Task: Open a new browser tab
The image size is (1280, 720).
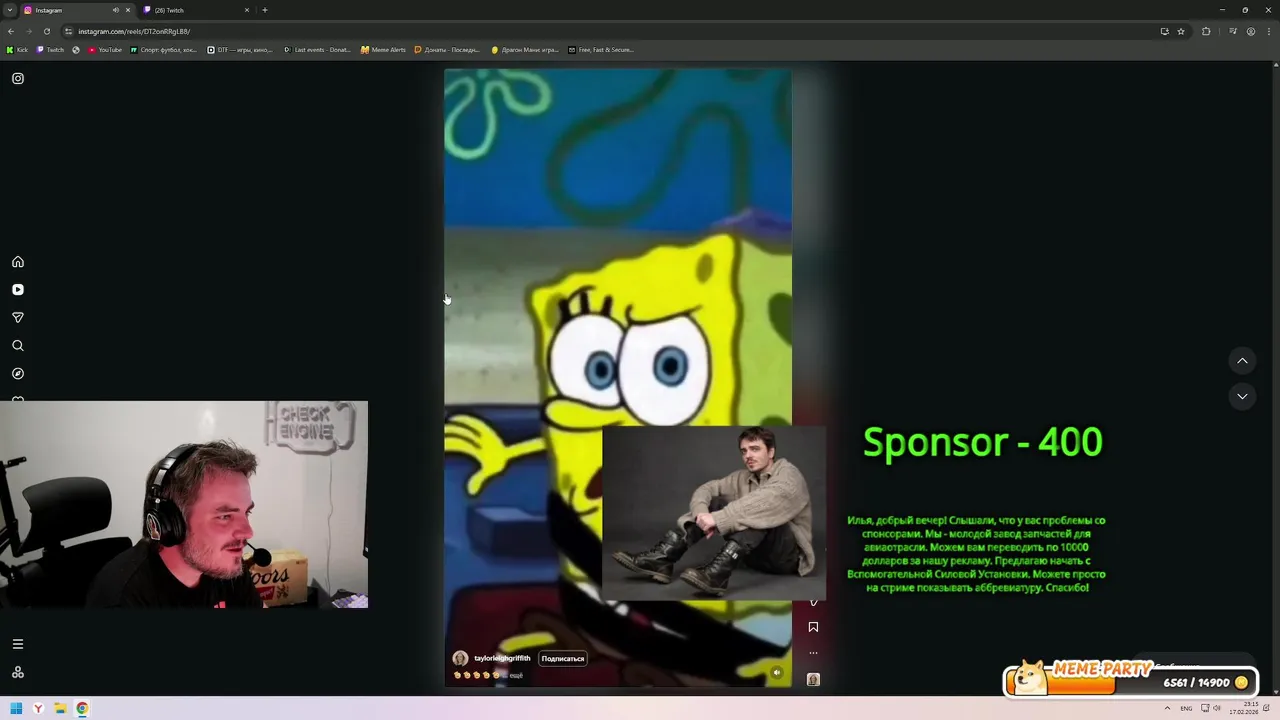Action: tap(265, 10)
